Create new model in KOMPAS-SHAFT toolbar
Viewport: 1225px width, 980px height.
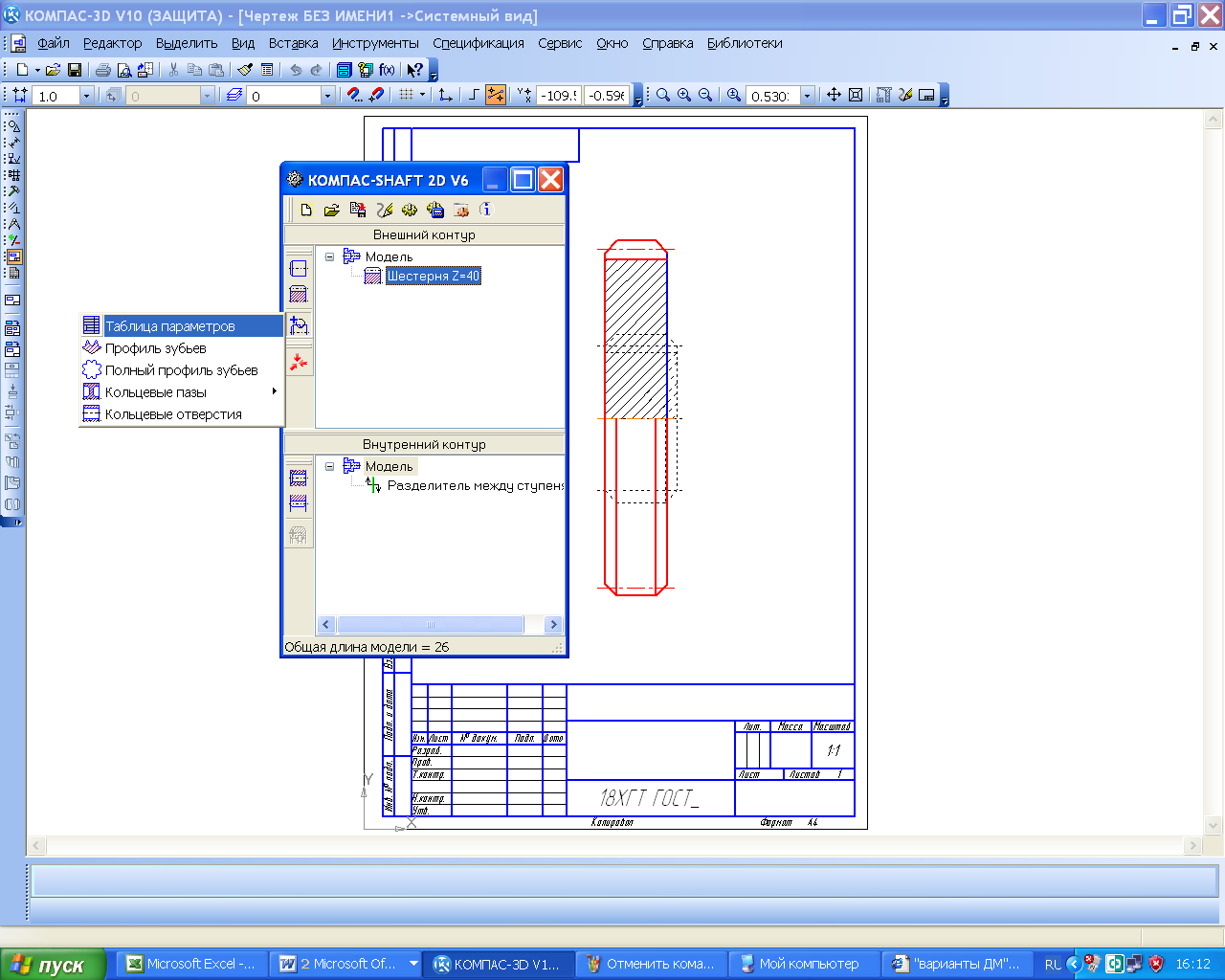tap(306, 210)
